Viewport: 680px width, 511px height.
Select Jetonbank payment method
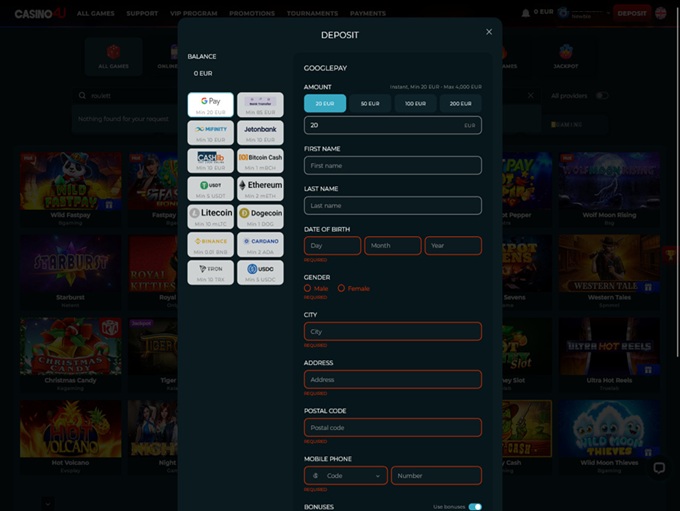[x=260, y=132]
